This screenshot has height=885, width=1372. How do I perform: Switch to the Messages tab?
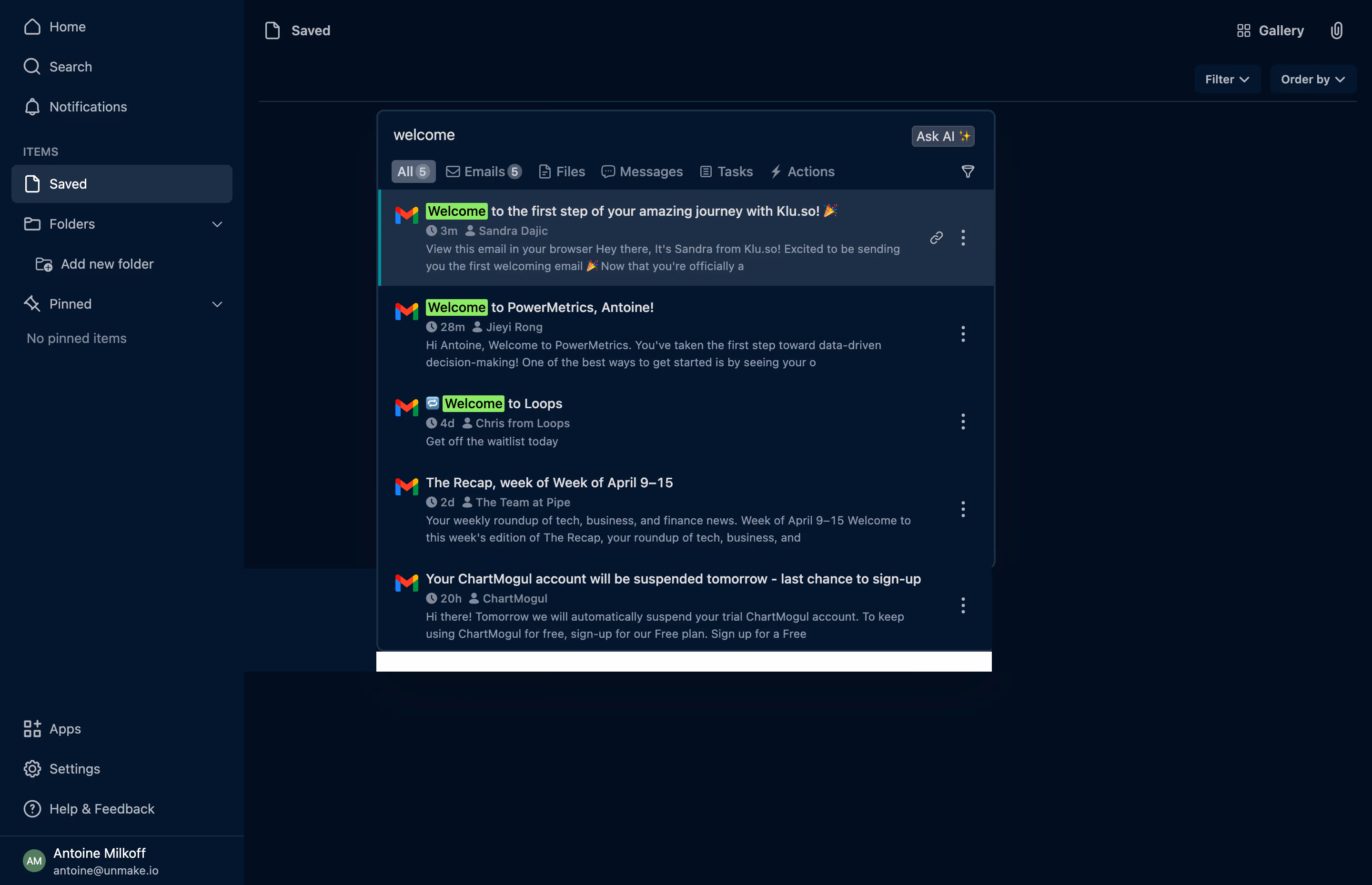642,171
